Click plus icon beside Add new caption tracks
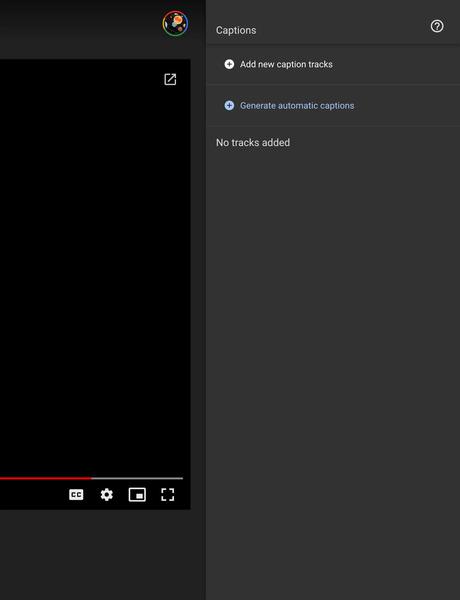This screenshot has height=600, width=460. (229, 64)
